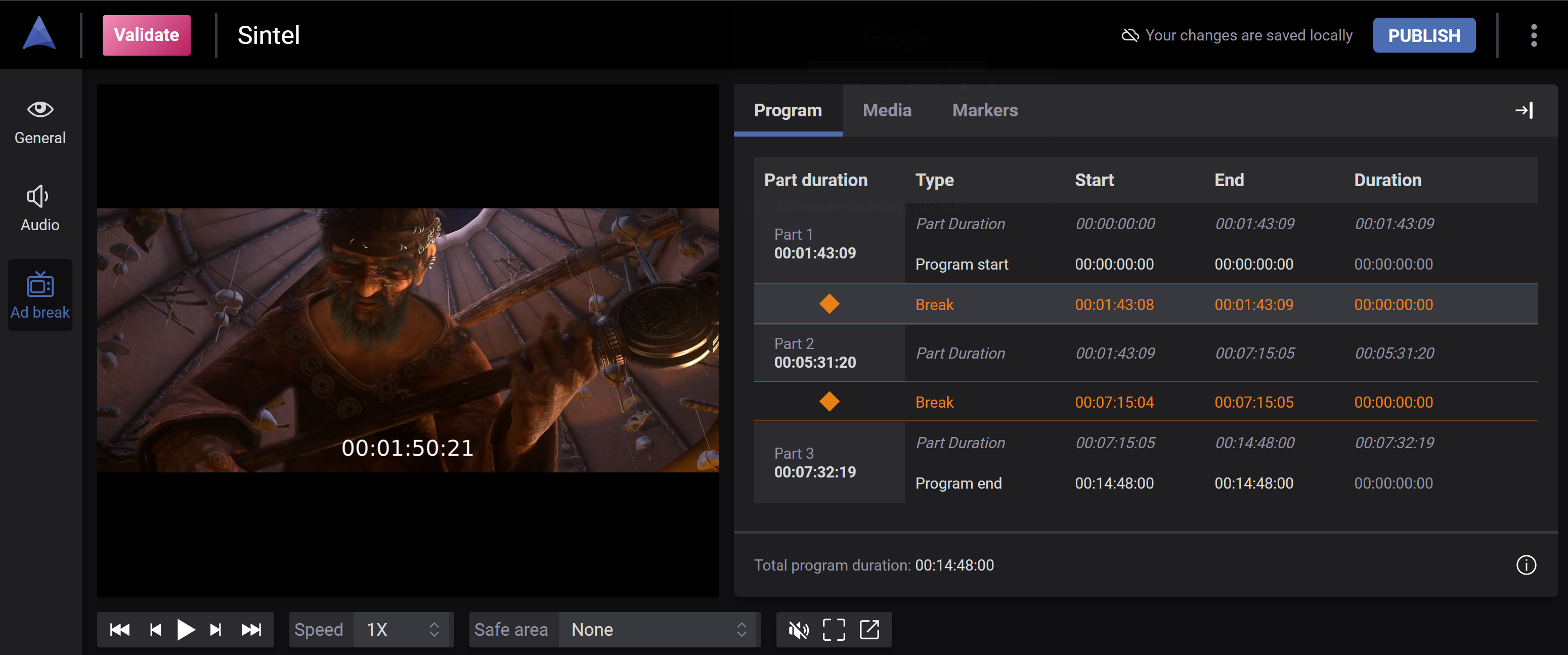1568x655 pixels.
Task: Click Program end start time 00:14:48:00
Action: click(x=1114, y=484)
